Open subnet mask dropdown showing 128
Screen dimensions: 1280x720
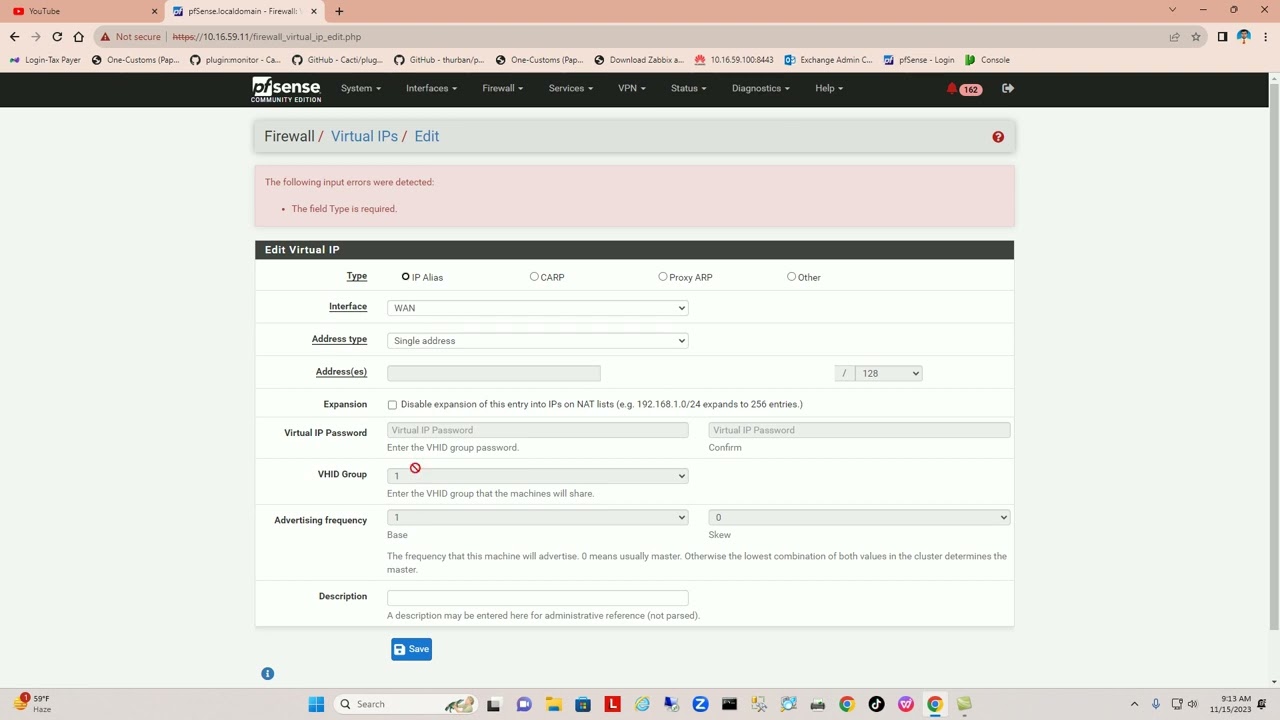pos(888,373)
